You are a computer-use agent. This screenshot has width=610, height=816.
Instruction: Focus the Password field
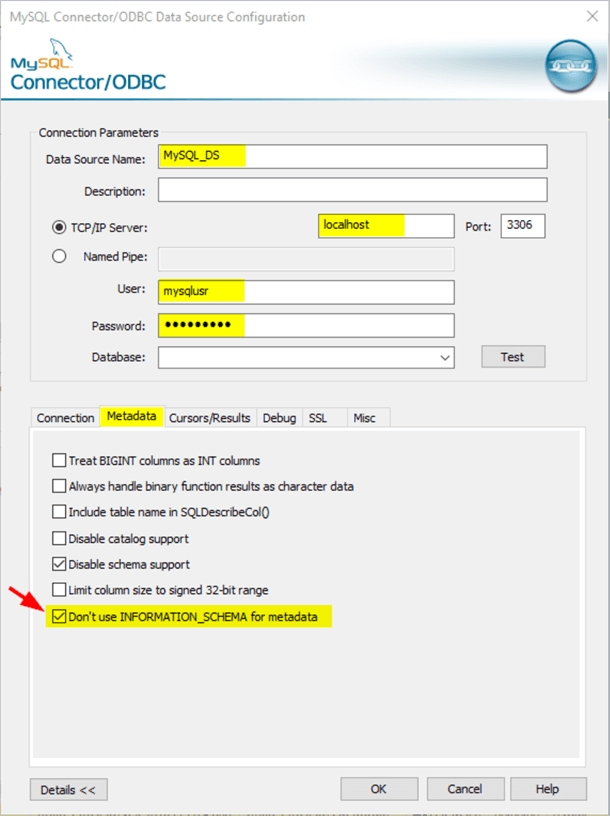pyautogui.click(x=306, y=325)
